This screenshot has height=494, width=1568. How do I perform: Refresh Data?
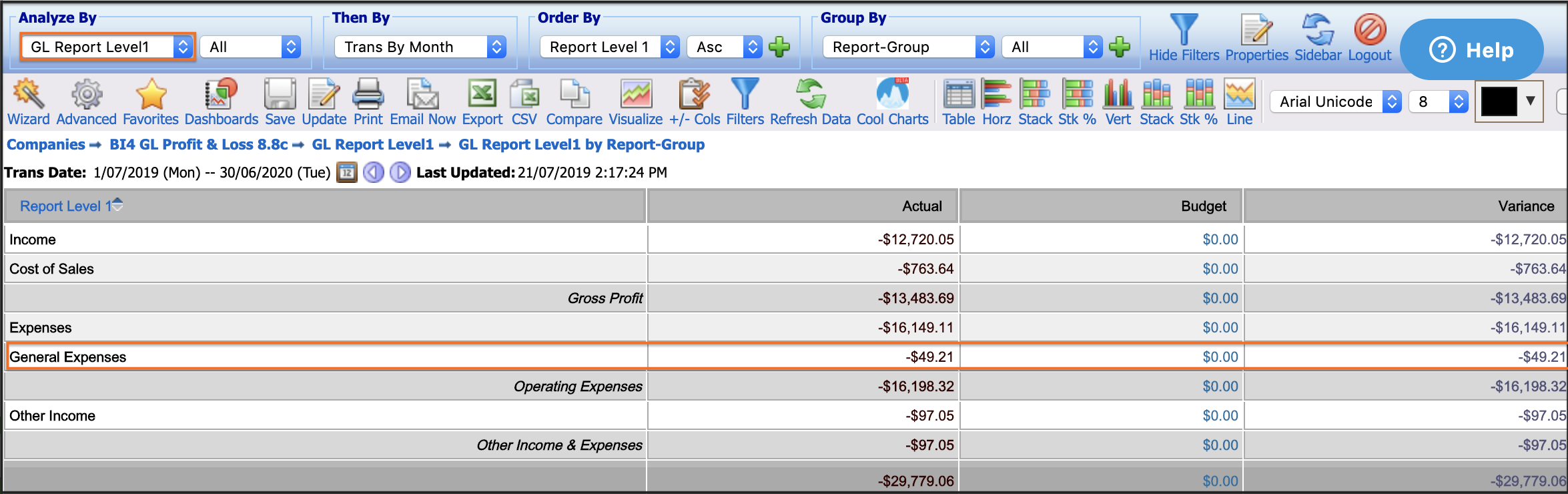point(810,101)
